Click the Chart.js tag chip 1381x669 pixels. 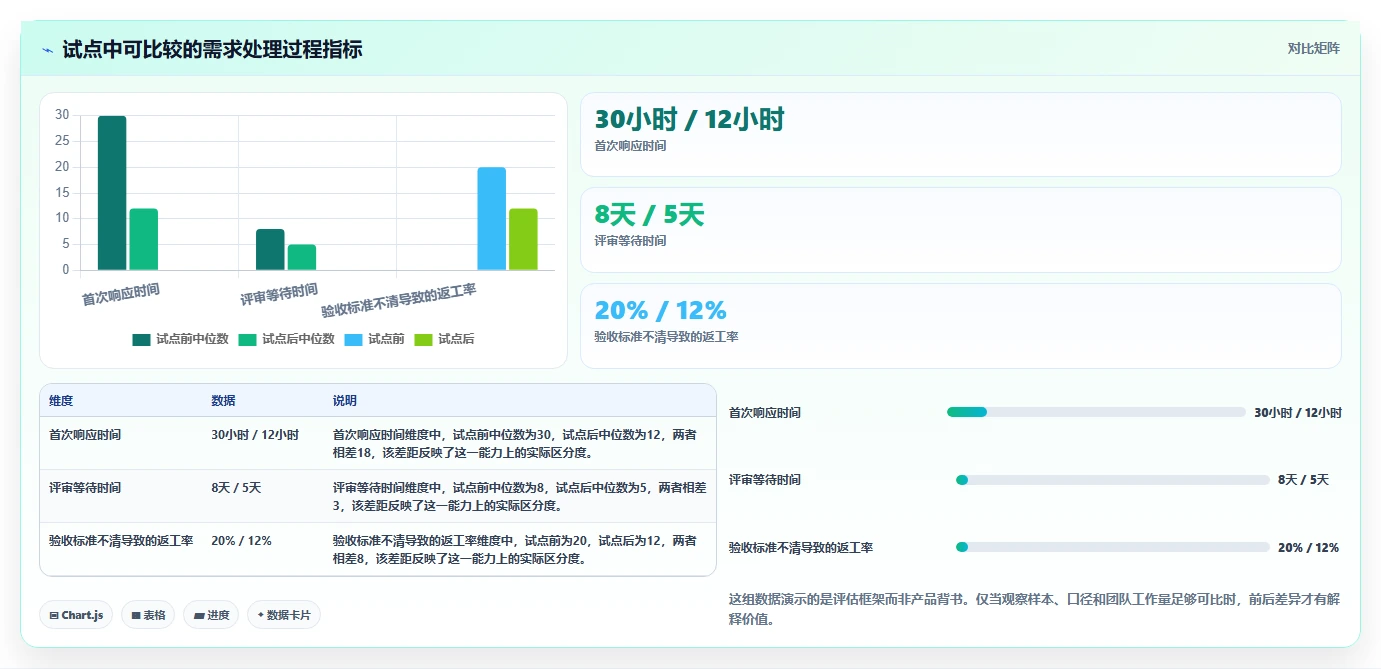point(76,615)
